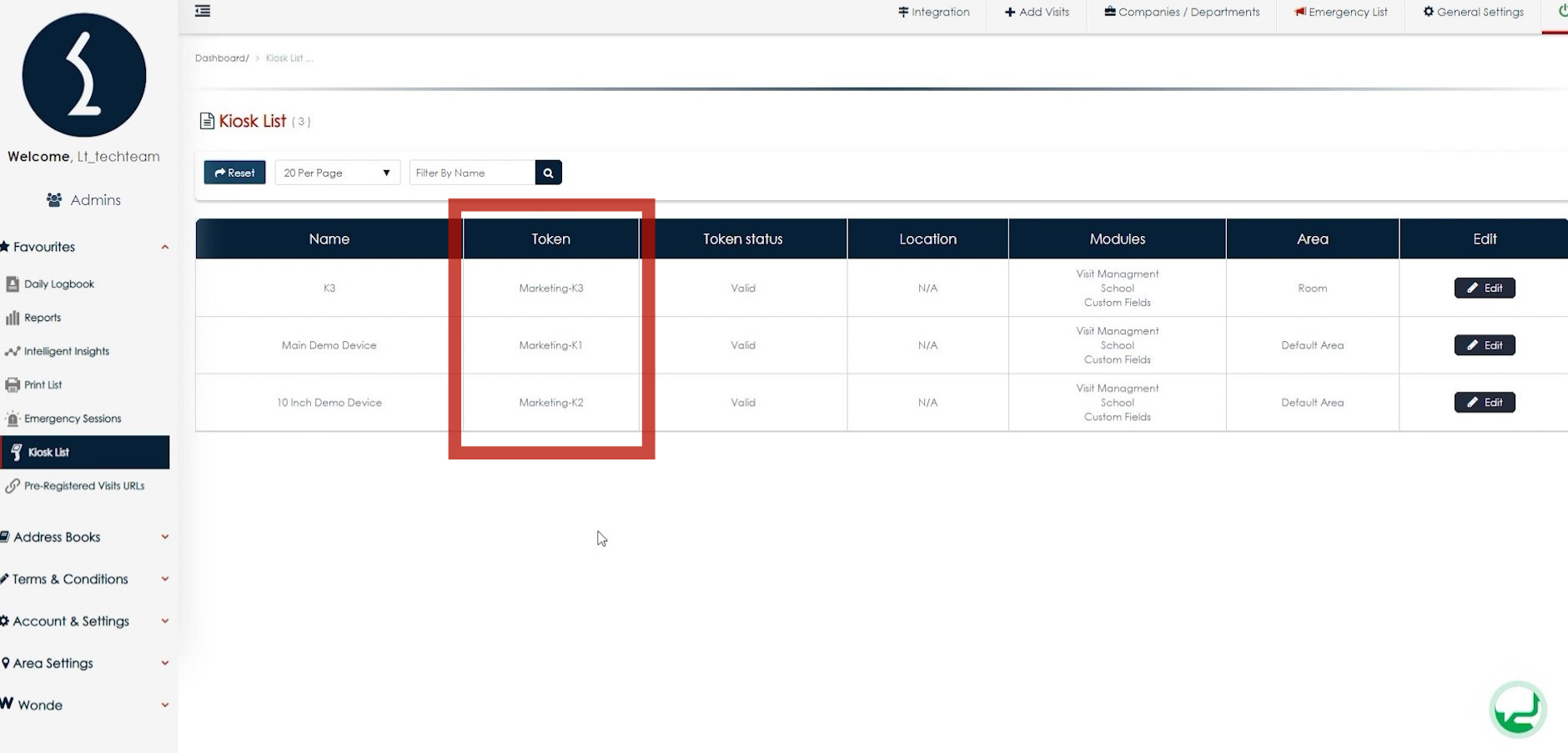Select the Marketing-K1 token cell

coord(550,345)
